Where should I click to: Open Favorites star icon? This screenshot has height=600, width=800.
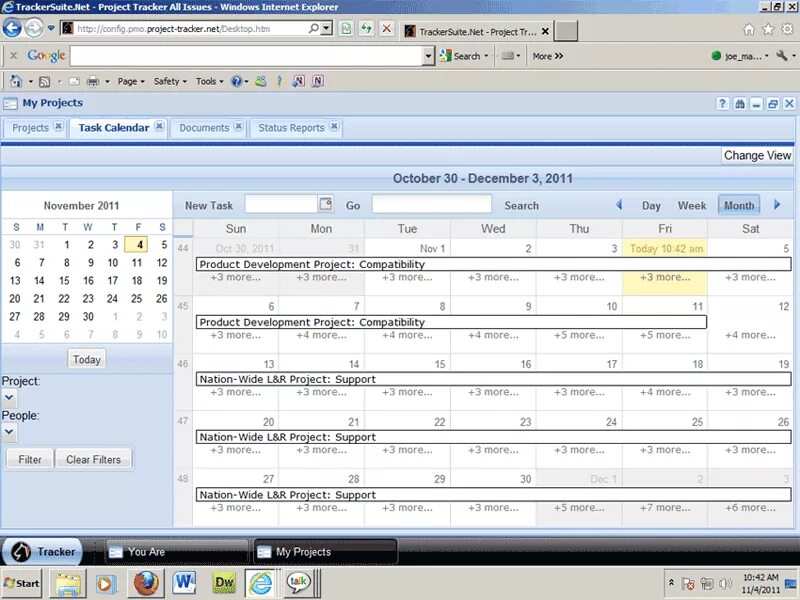click(x=768, y=30)
